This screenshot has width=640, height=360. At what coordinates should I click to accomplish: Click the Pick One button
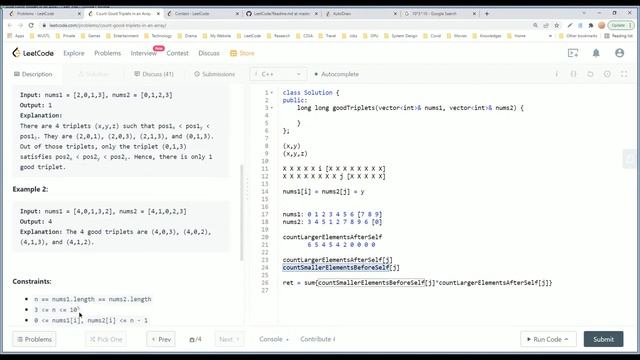106,339
